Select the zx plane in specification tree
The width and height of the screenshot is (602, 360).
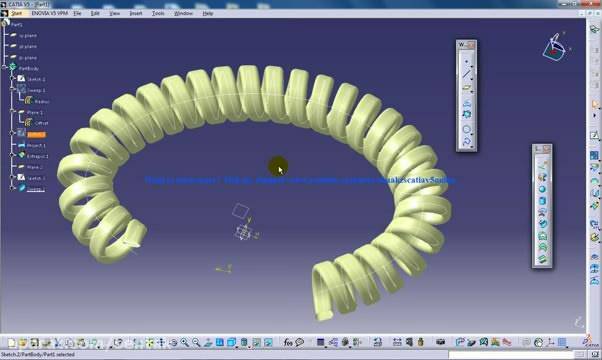click(28, 58)
